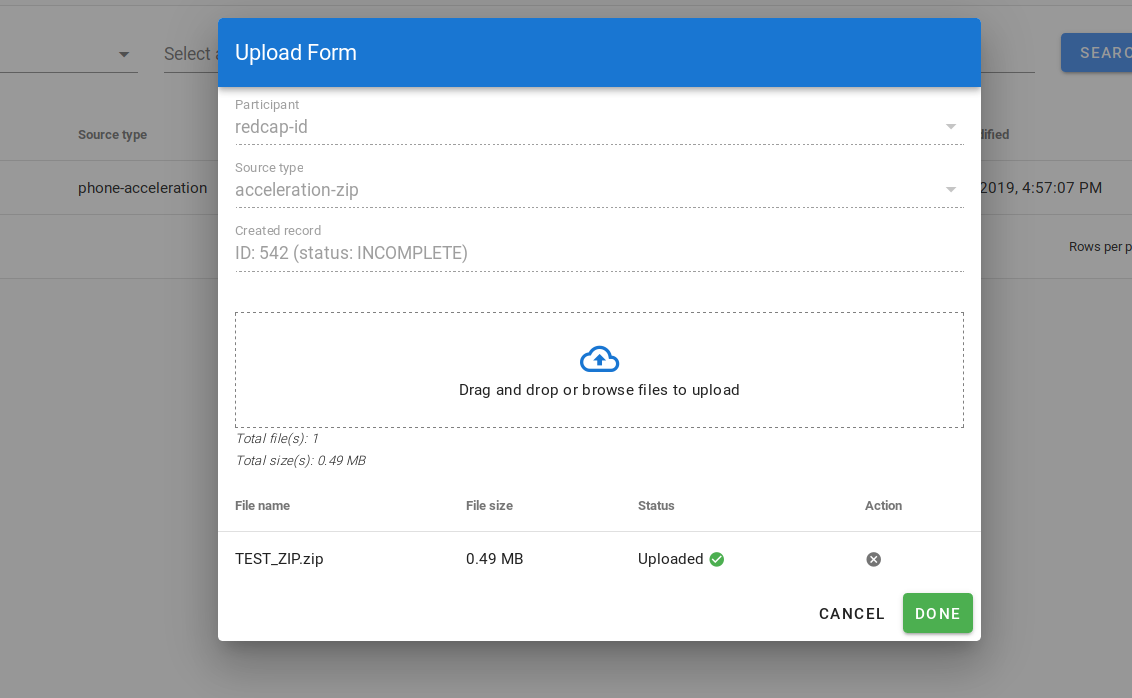Click the Created record field
This screenshot has width=1132, height=698.
click(x=599, y=252)
